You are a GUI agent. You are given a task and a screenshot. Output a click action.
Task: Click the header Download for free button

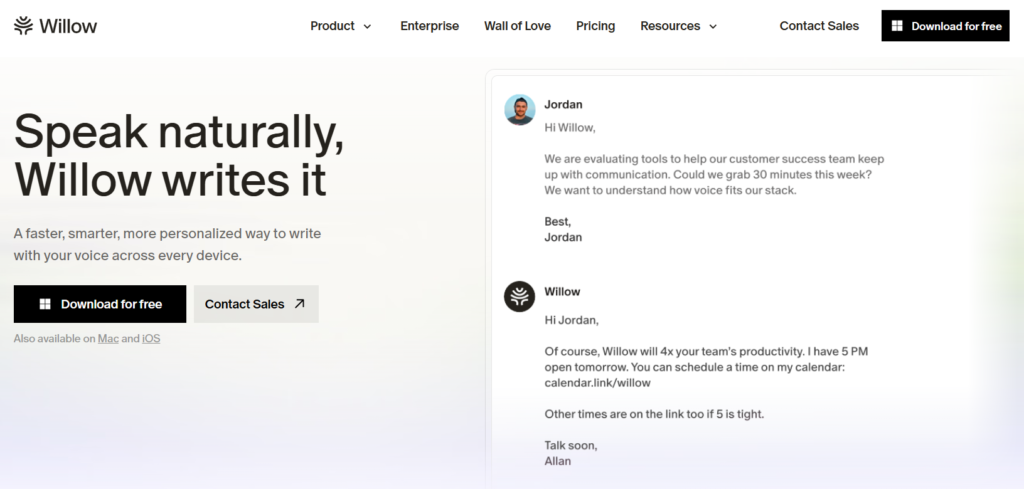(x=945, y=26)
